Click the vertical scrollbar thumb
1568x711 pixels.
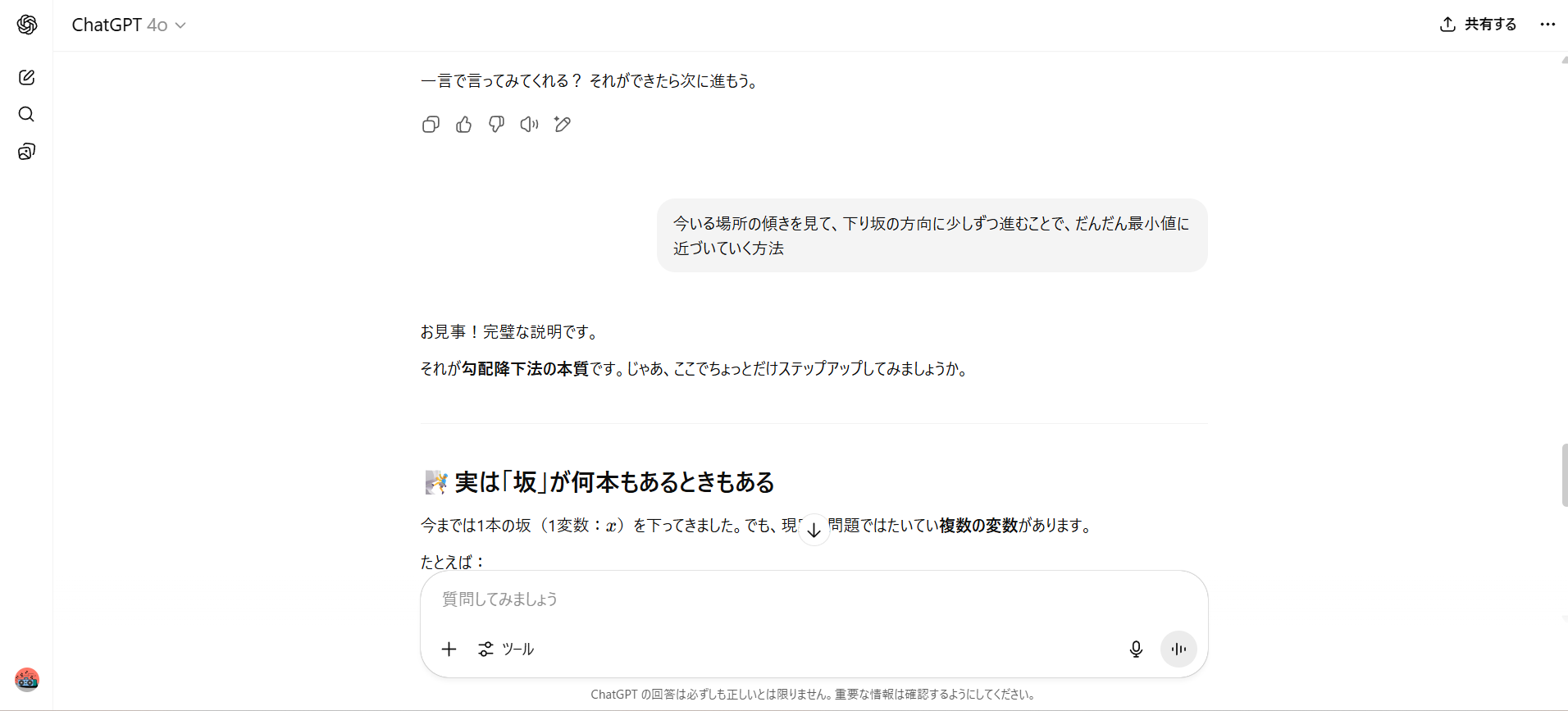(1564, 476)
